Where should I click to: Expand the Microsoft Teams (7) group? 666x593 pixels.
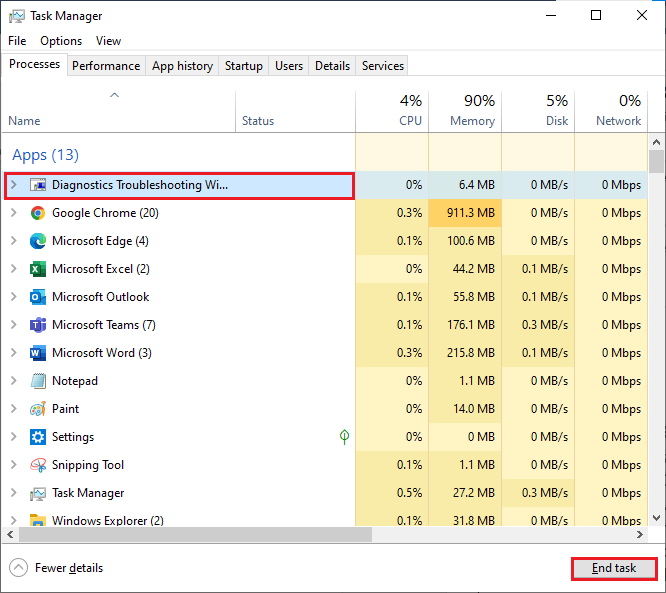14,325
